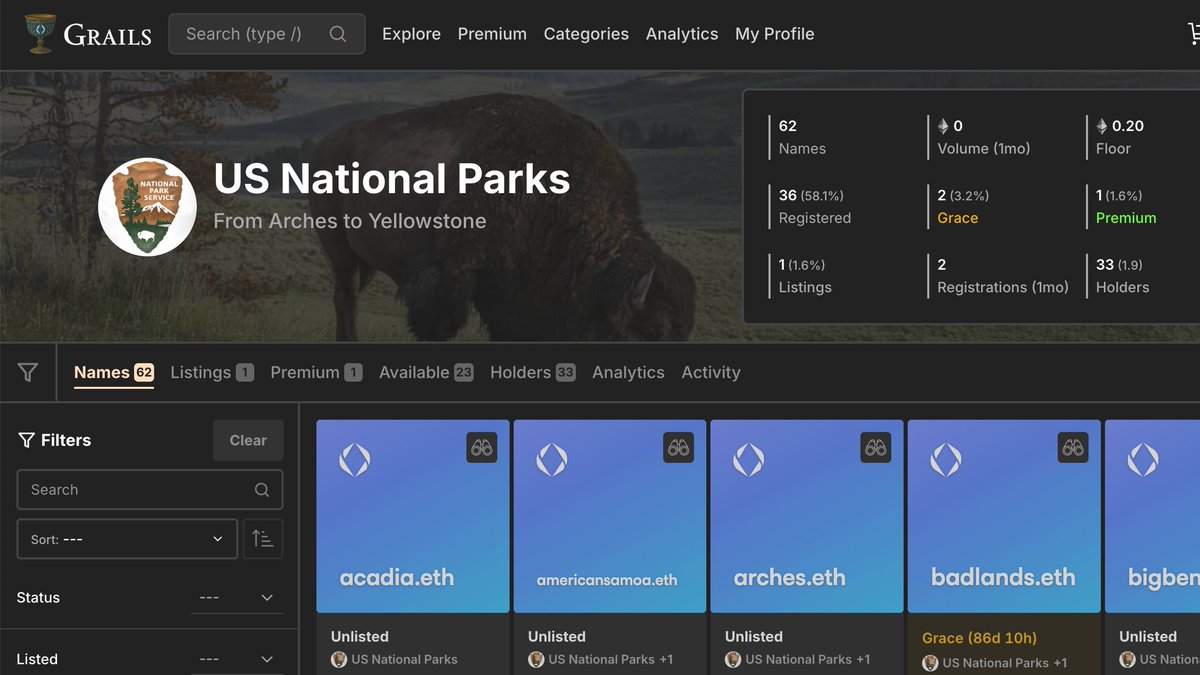Image resolution: width=1200 pixels, height=675 pixels.
Task: Open the Explore menu
Action: pyautogui.click(x=411, y=34)
